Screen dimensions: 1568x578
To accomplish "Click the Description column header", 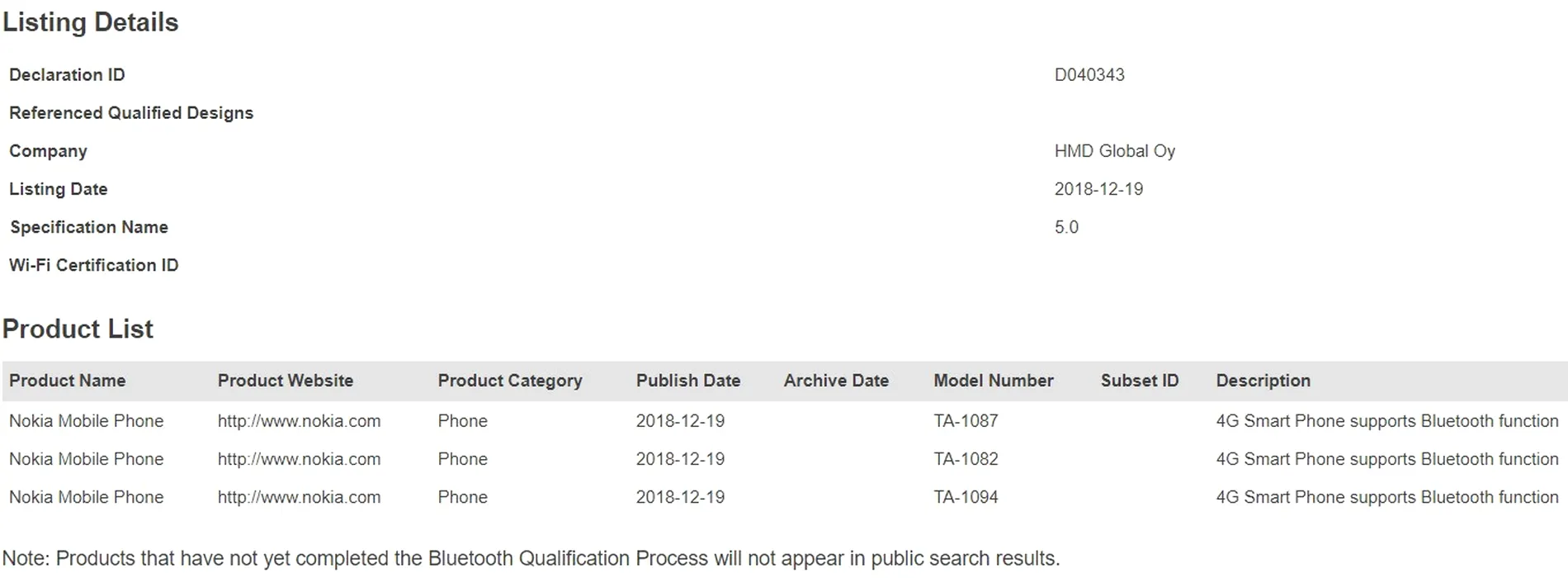I will 1263,381.
